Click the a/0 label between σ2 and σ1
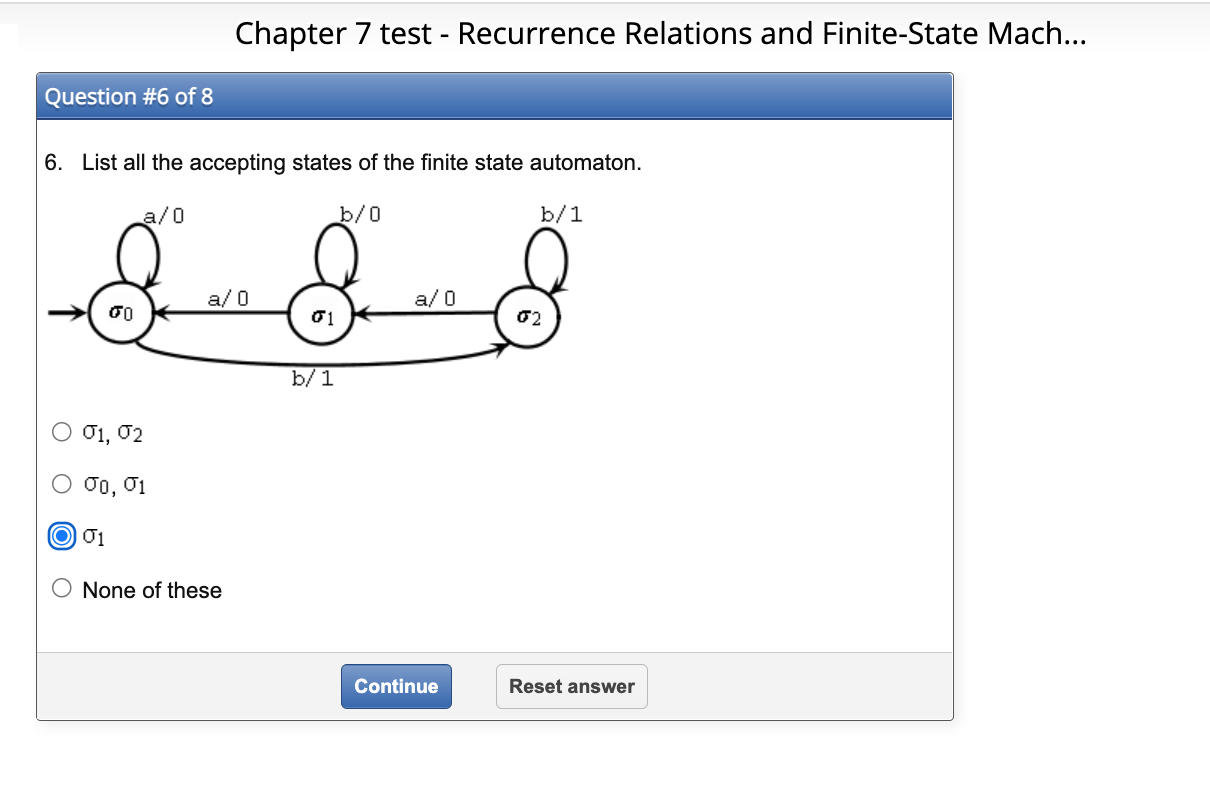Image resolution: width=1210 pixels, height=790 pixels. click(434, 296)
